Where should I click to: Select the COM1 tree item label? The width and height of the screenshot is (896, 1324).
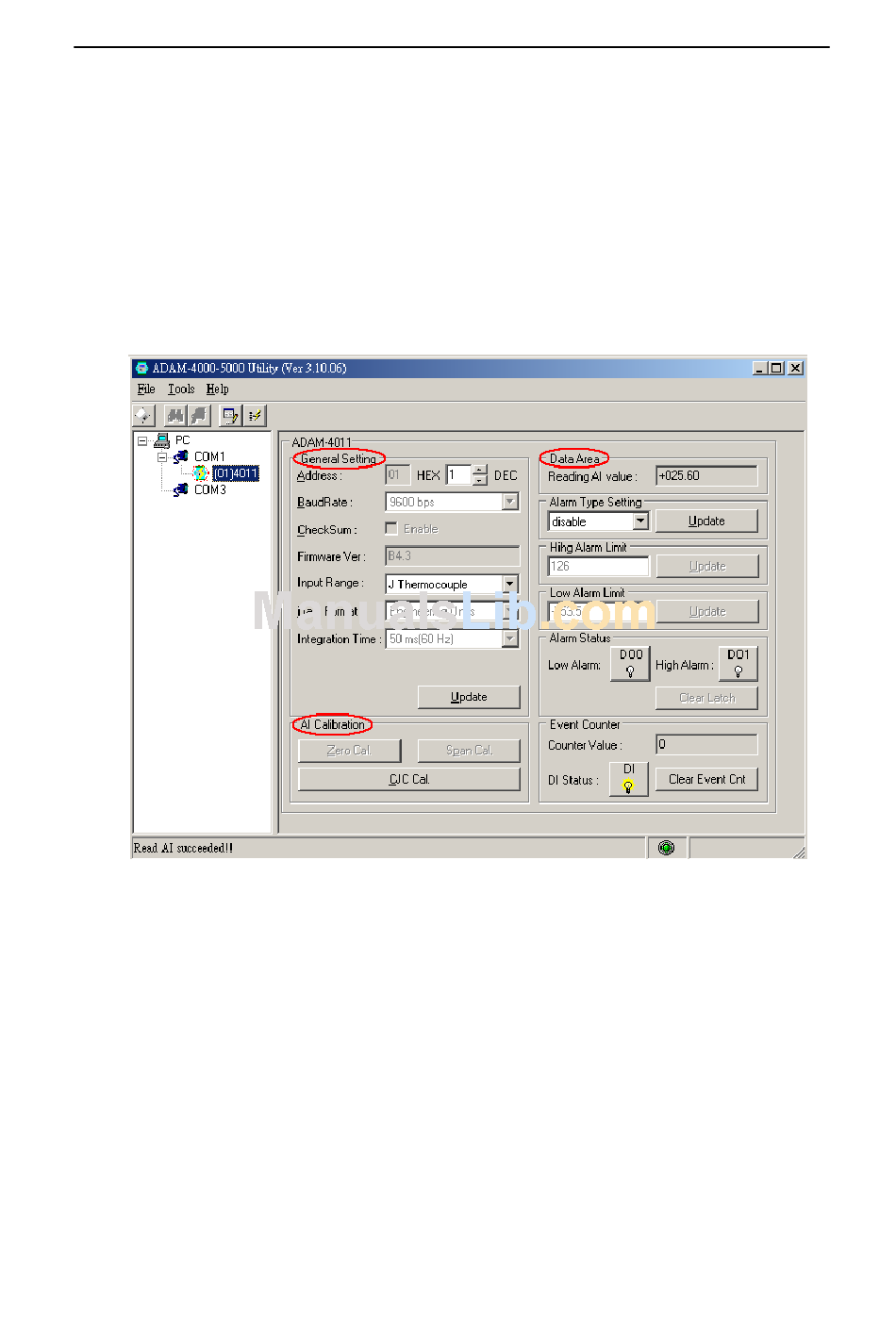tap(209, 456)
